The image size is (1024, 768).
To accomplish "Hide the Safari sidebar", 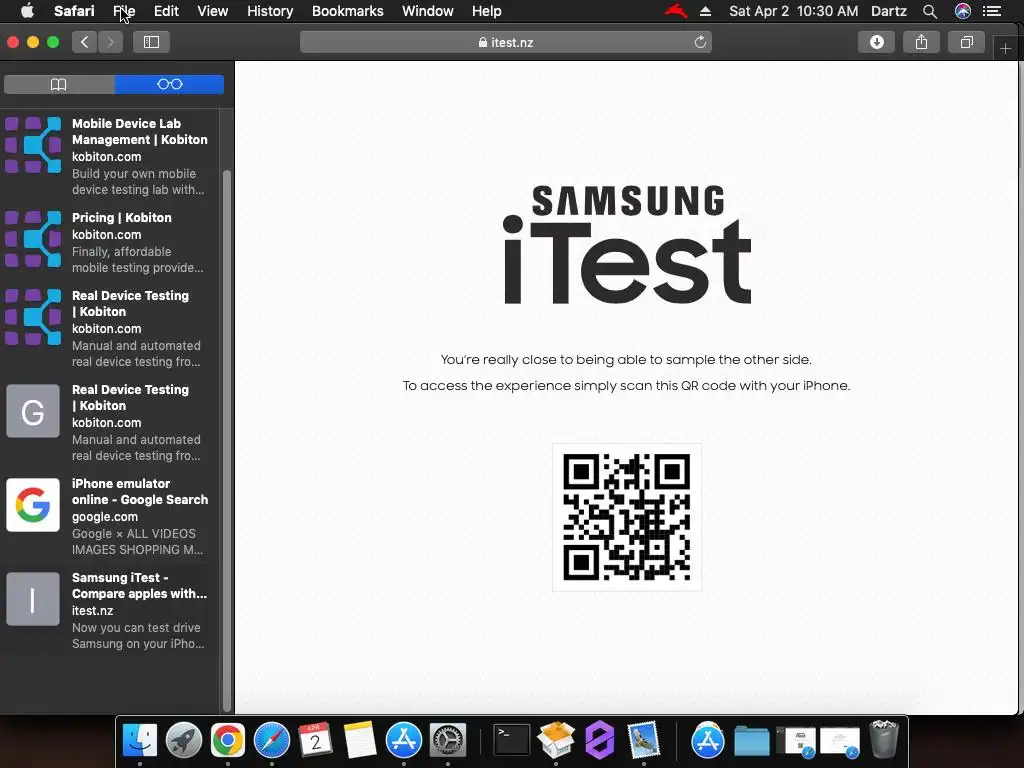I will coord(152,42).
